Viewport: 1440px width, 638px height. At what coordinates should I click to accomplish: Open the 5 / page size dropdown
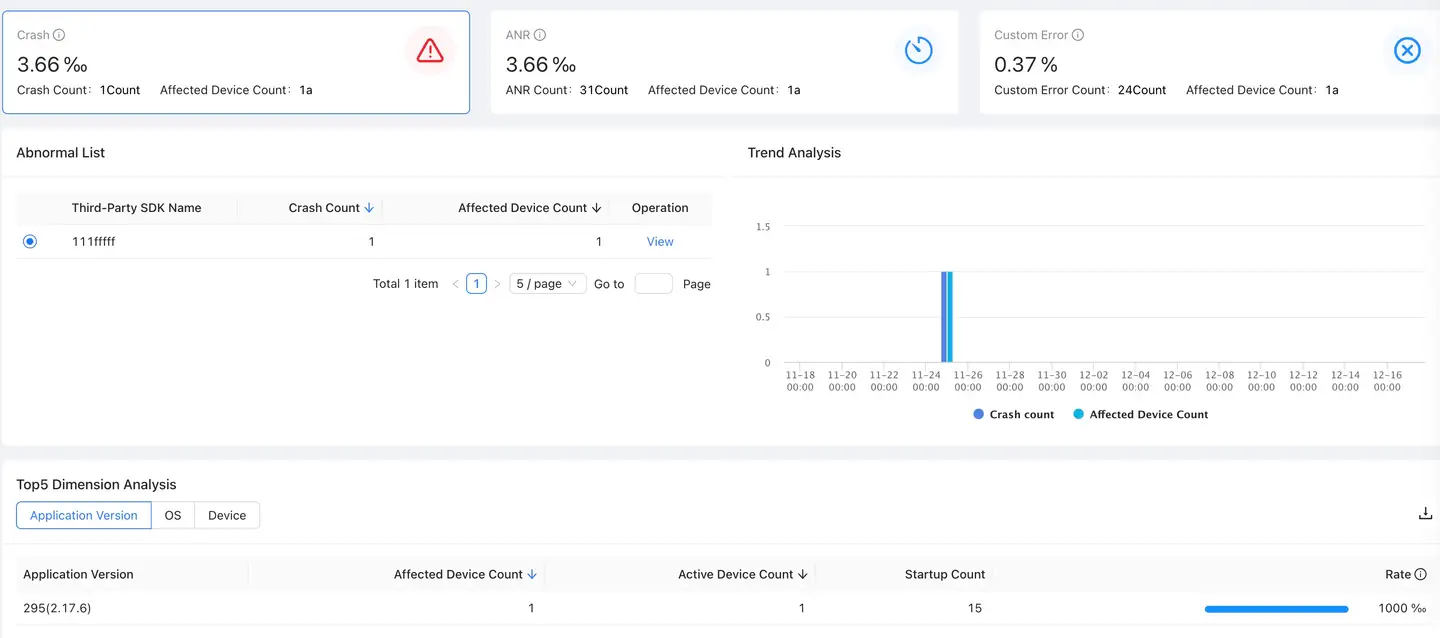(547, 284)
